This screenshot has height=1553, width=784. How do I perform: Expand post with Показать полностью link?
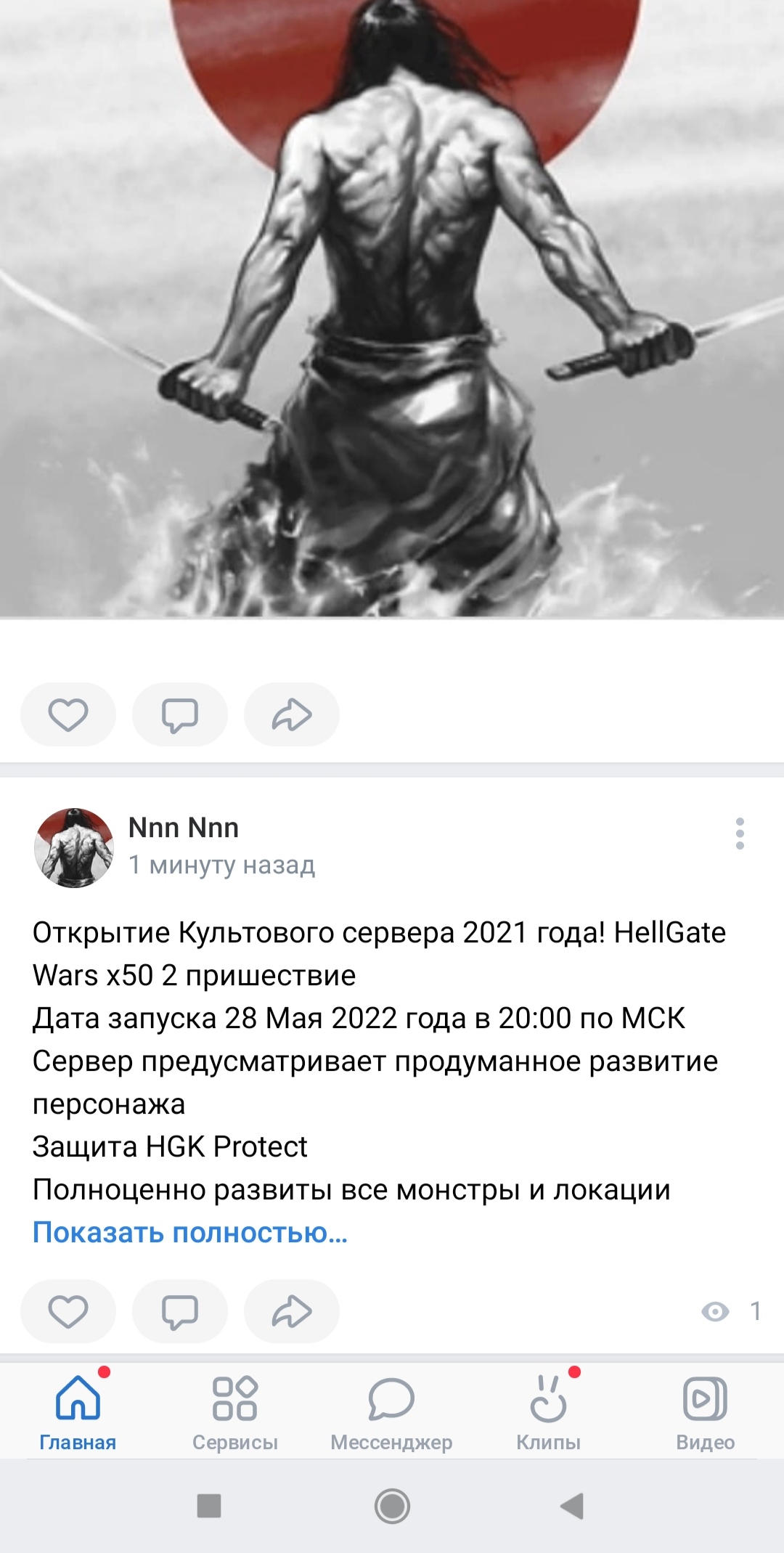point(190,1232)
